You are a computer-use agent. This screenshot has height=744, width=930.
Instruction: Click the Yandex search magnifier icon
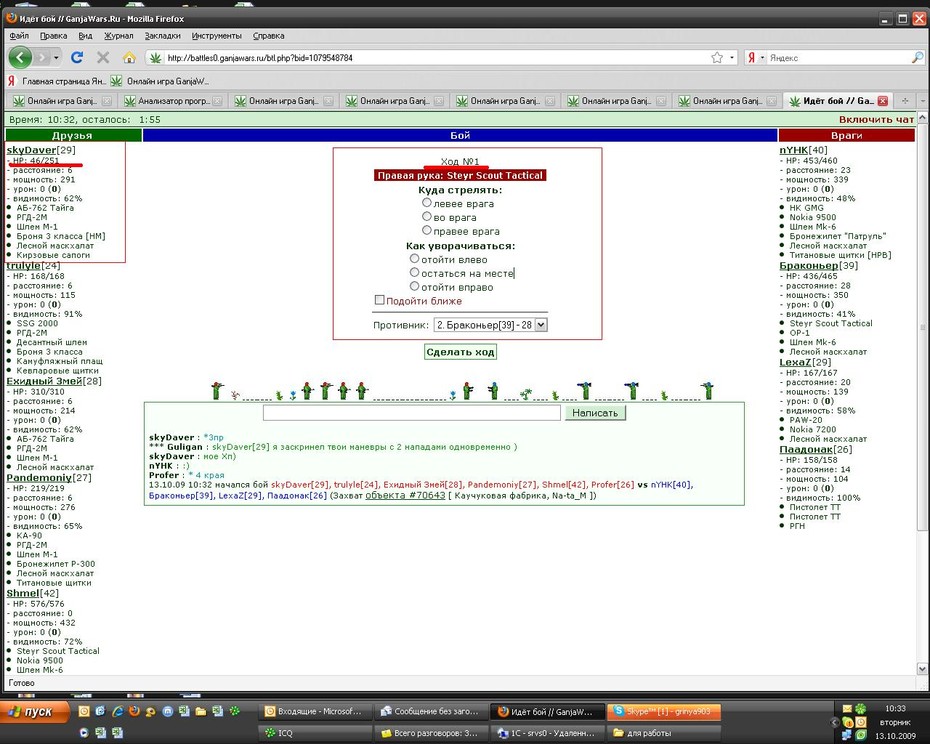click(x=917, y=58)
